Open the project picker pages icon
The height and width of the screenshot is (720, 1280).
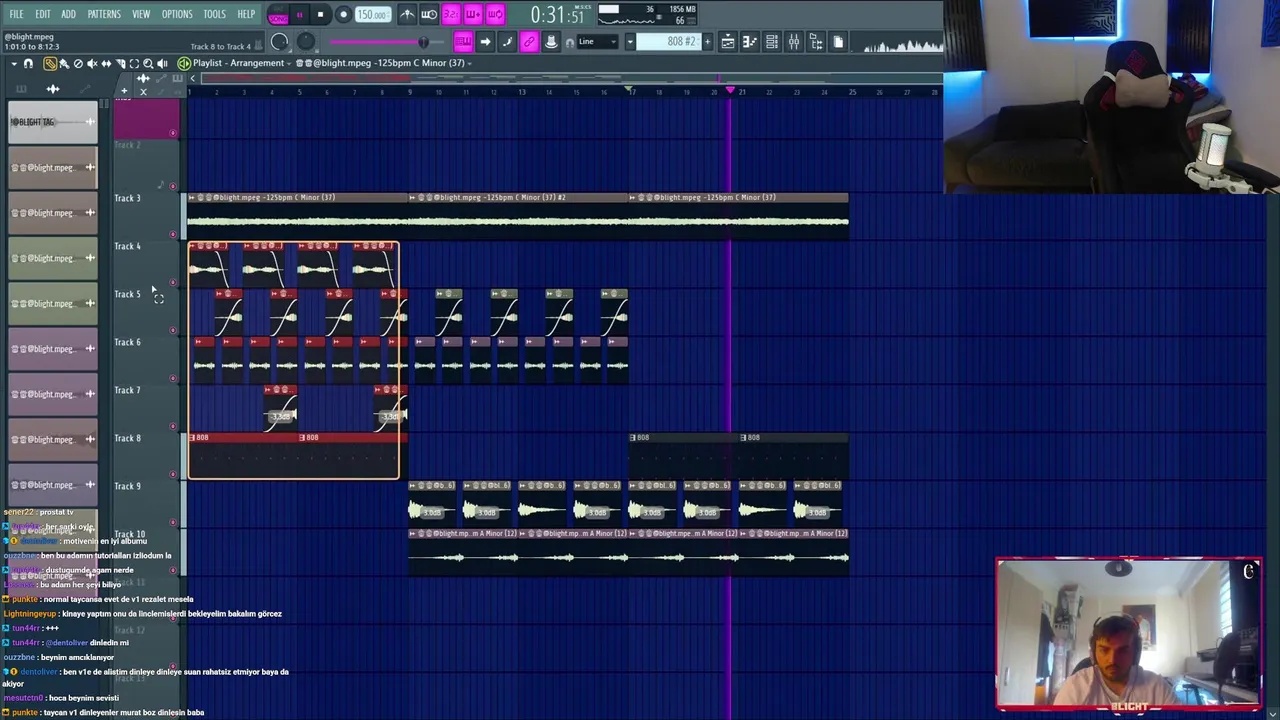pos(838,42)
